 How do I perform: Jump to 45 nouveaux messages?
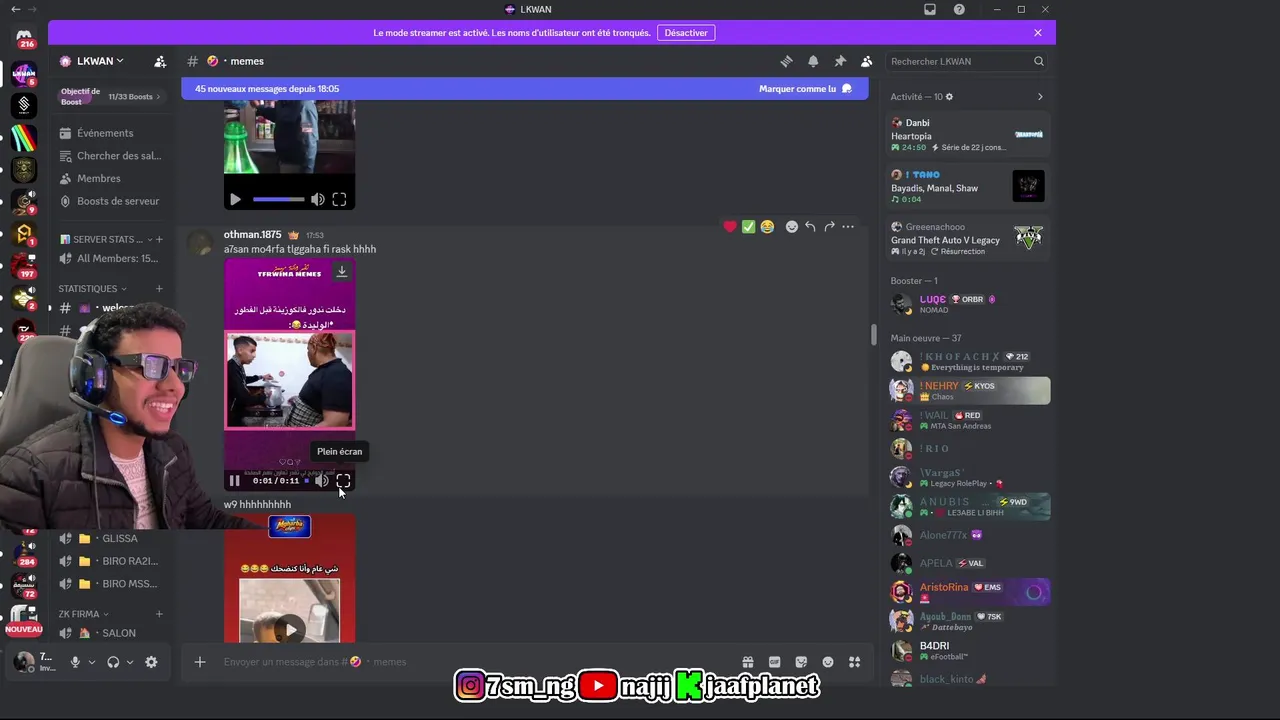pos(267,89)
